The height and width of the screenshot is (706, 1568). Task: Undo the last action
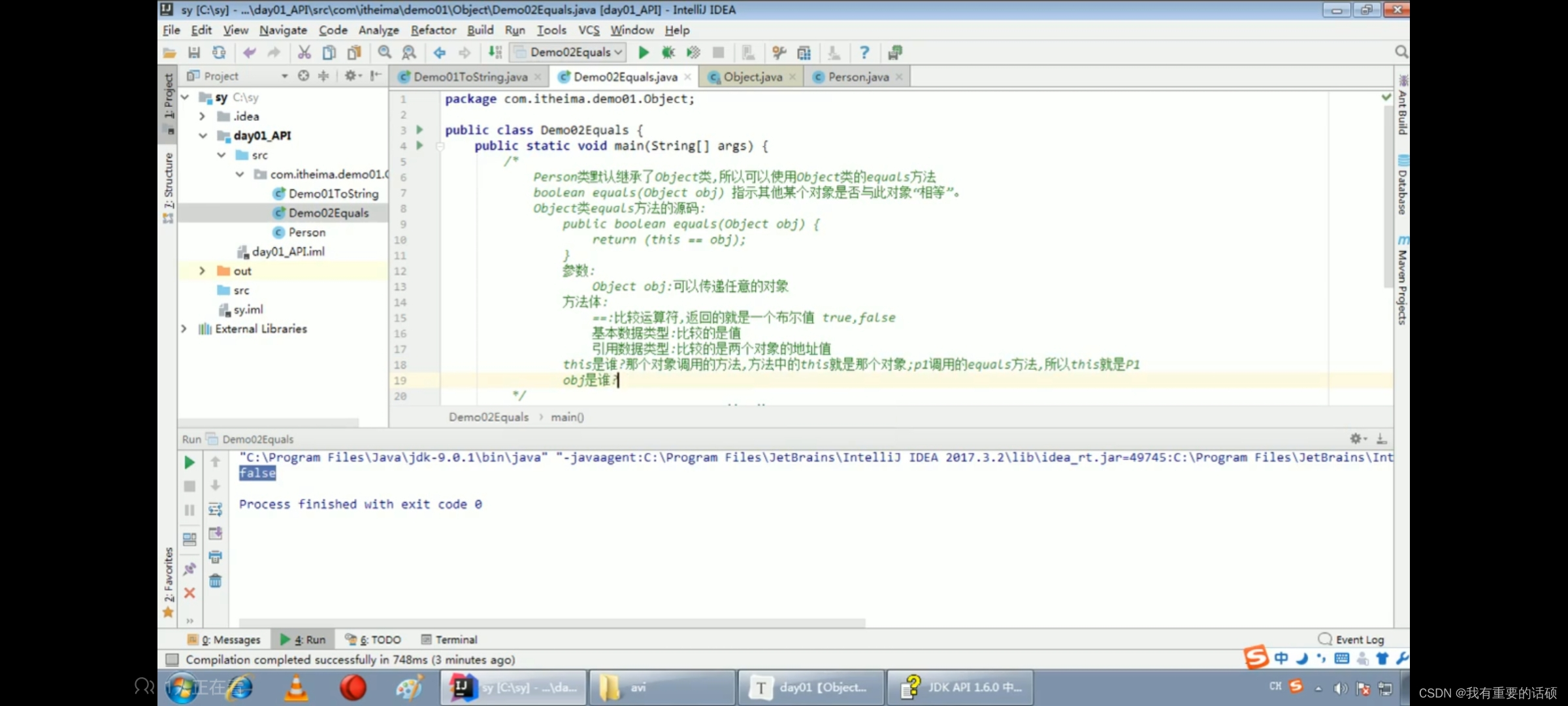click(x=249, y=52)
